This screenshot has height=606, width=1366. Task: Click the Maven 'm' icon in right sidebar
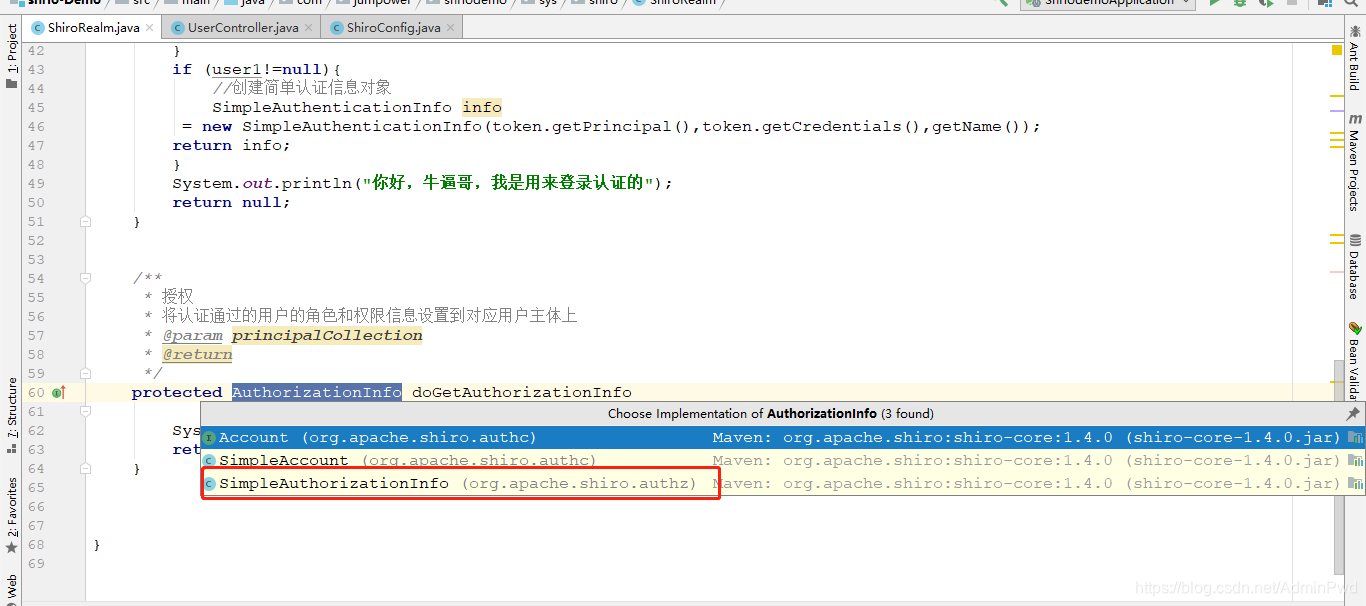tap(1355, 118)
